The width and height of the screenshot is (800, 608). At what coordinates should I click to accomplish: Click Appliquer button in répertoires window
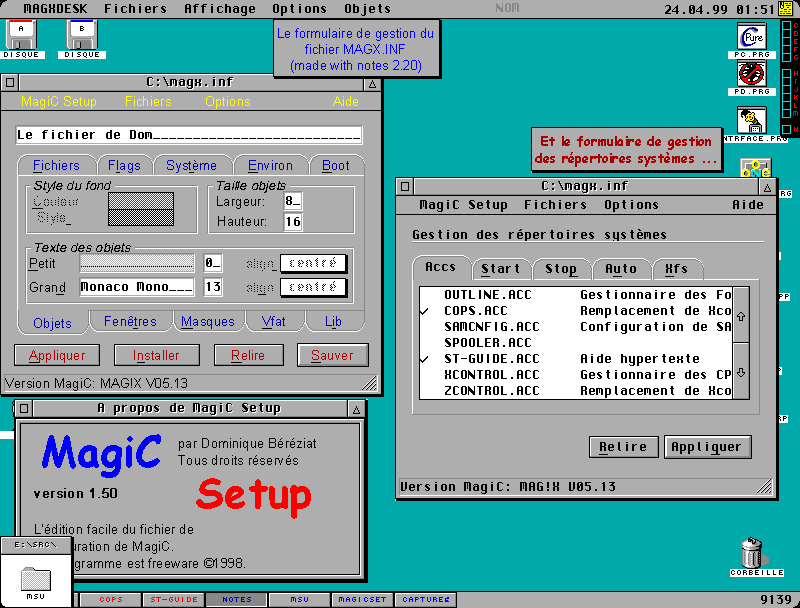pyautogui.click(x=707, y=447)
